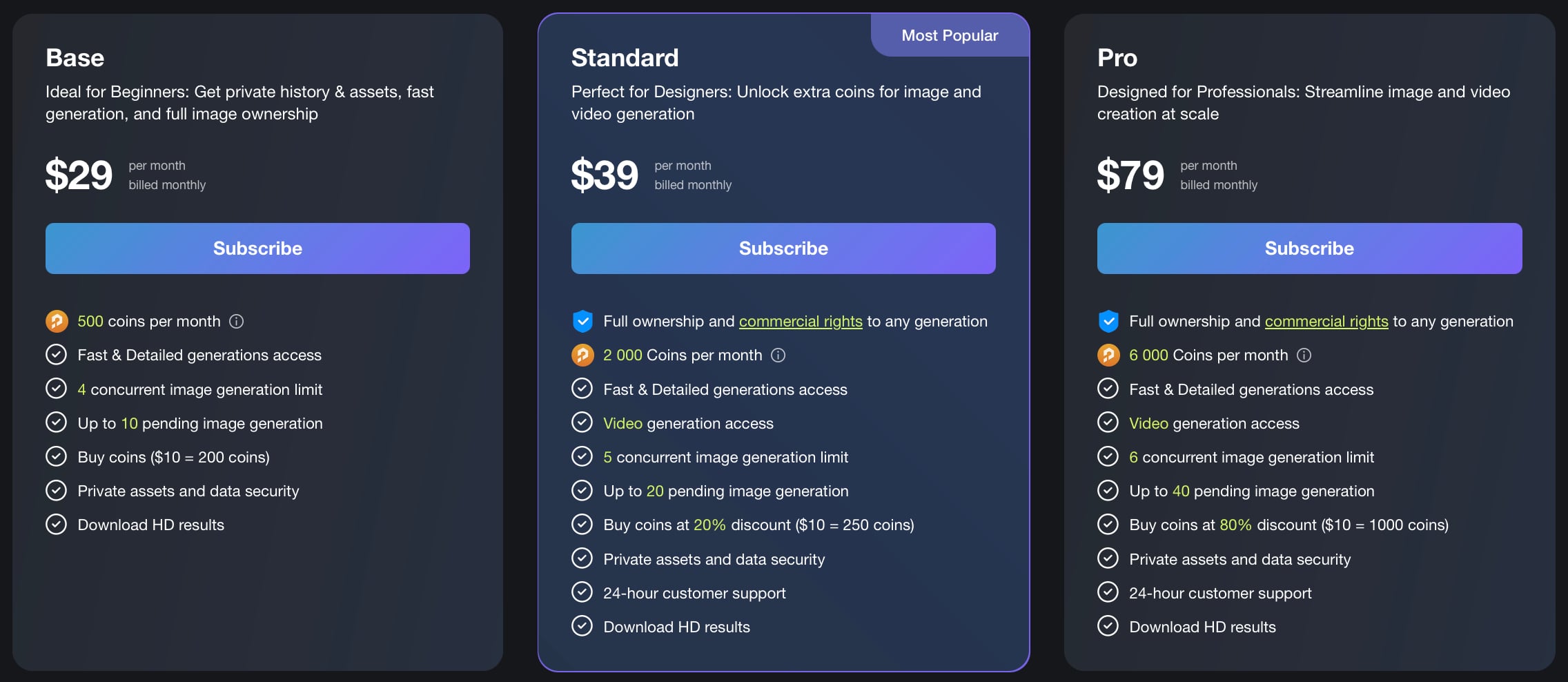Click info icon next to 500 coins per month
Image resolution: width=1568 pixels, height=682 pixels.
tap(236, 321)
